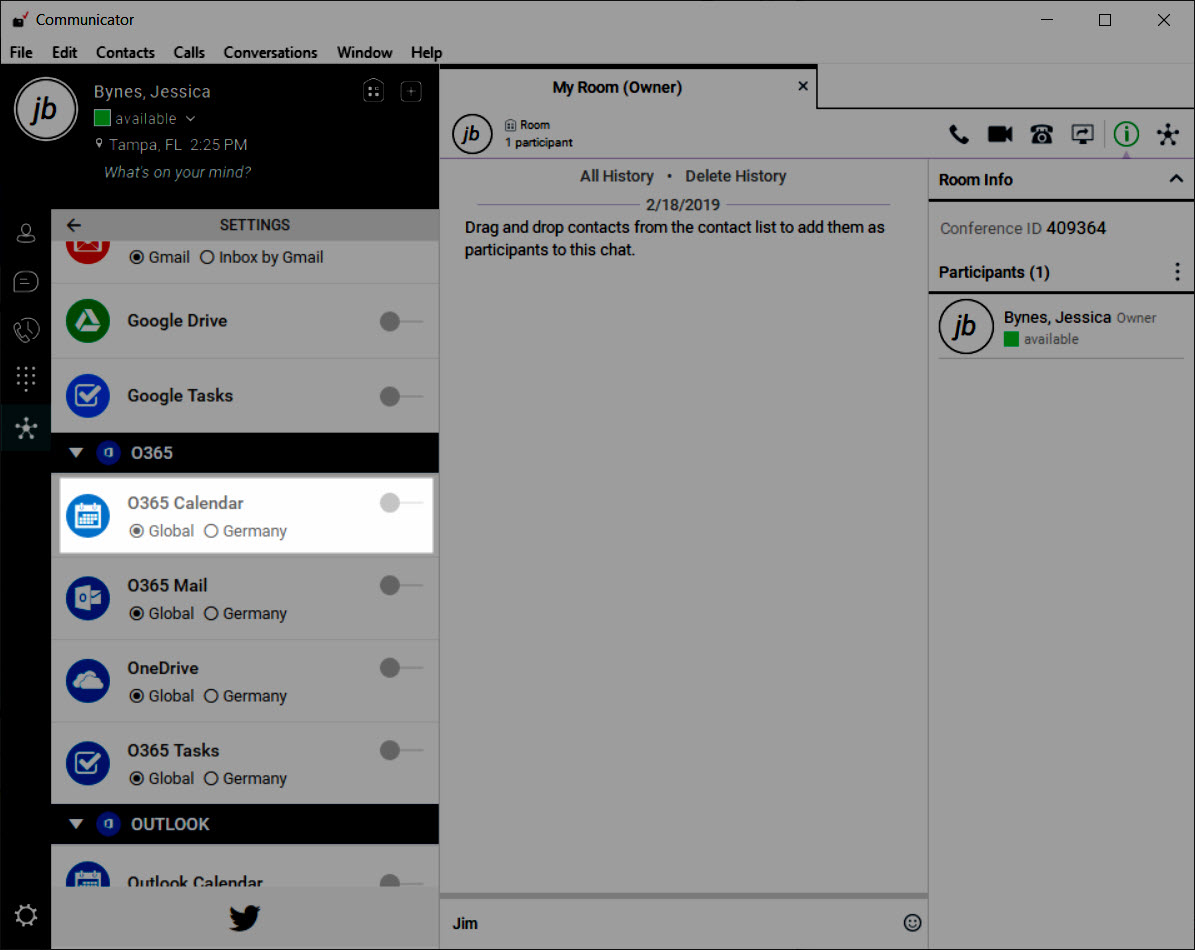Select Global for O365 Mail
Screen dimensions: 1195x950
coord(136,613)
